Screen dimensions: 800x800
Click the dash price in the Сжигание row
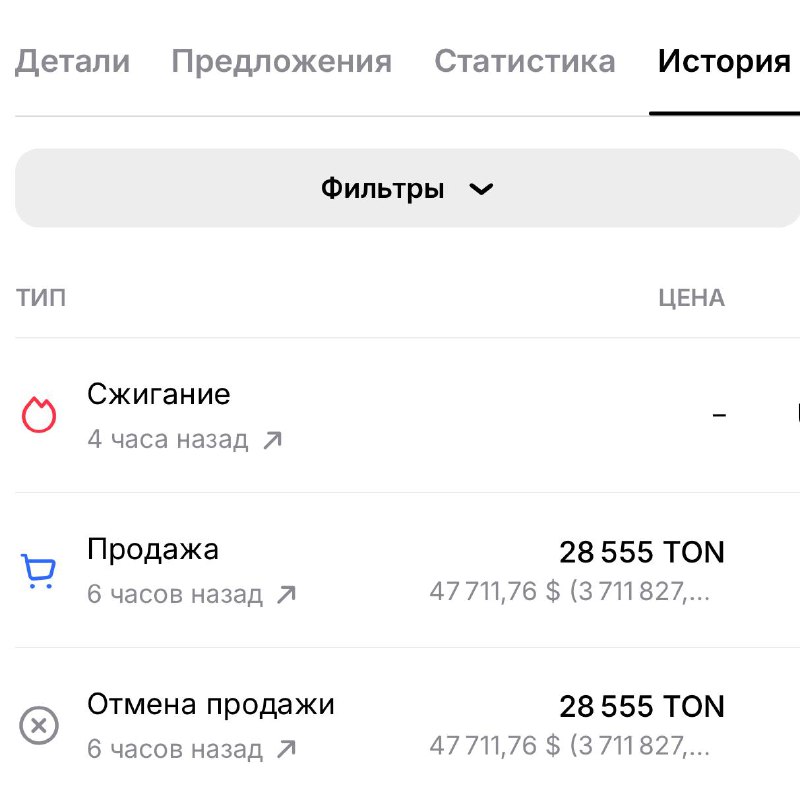pos(720,415)
